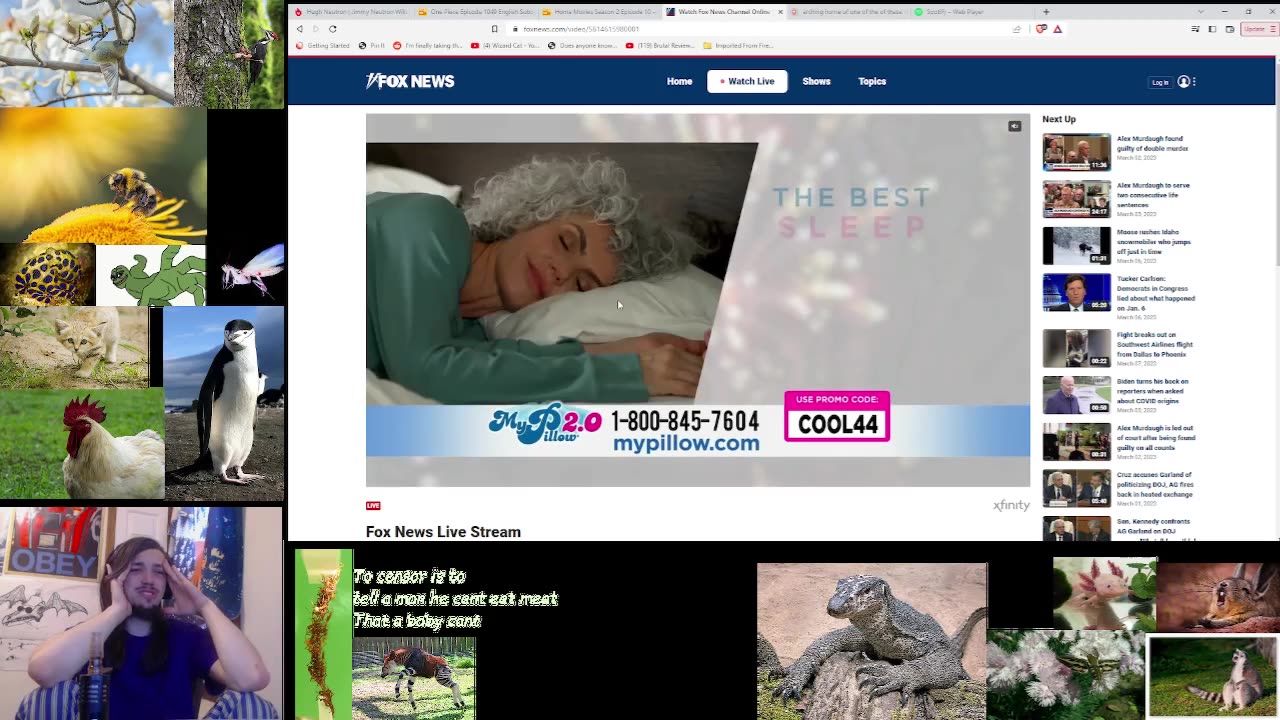
Task: Click the Fox News Live Stream title
Action: (443, 532)
